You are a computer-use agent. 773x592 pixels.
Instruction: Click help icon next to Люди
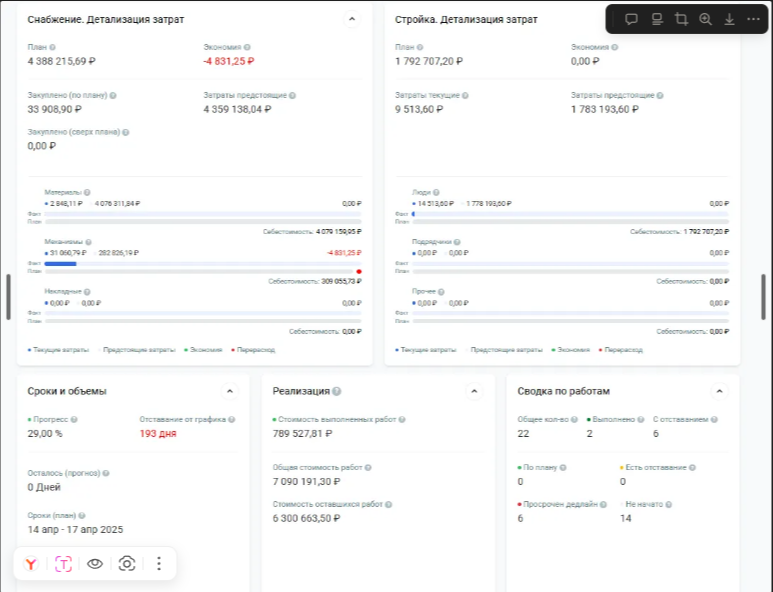pyautogui.click(x=436, y=192)
